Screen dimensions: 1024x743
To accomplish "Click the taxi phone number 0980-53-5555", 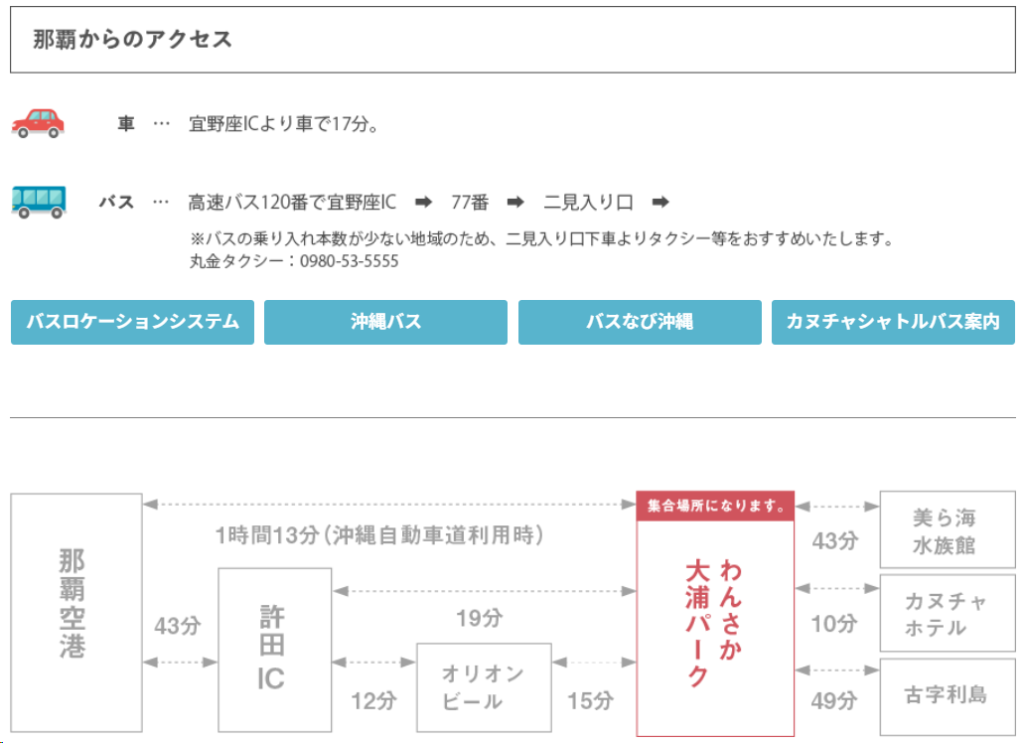I will [x=349, y=261].
